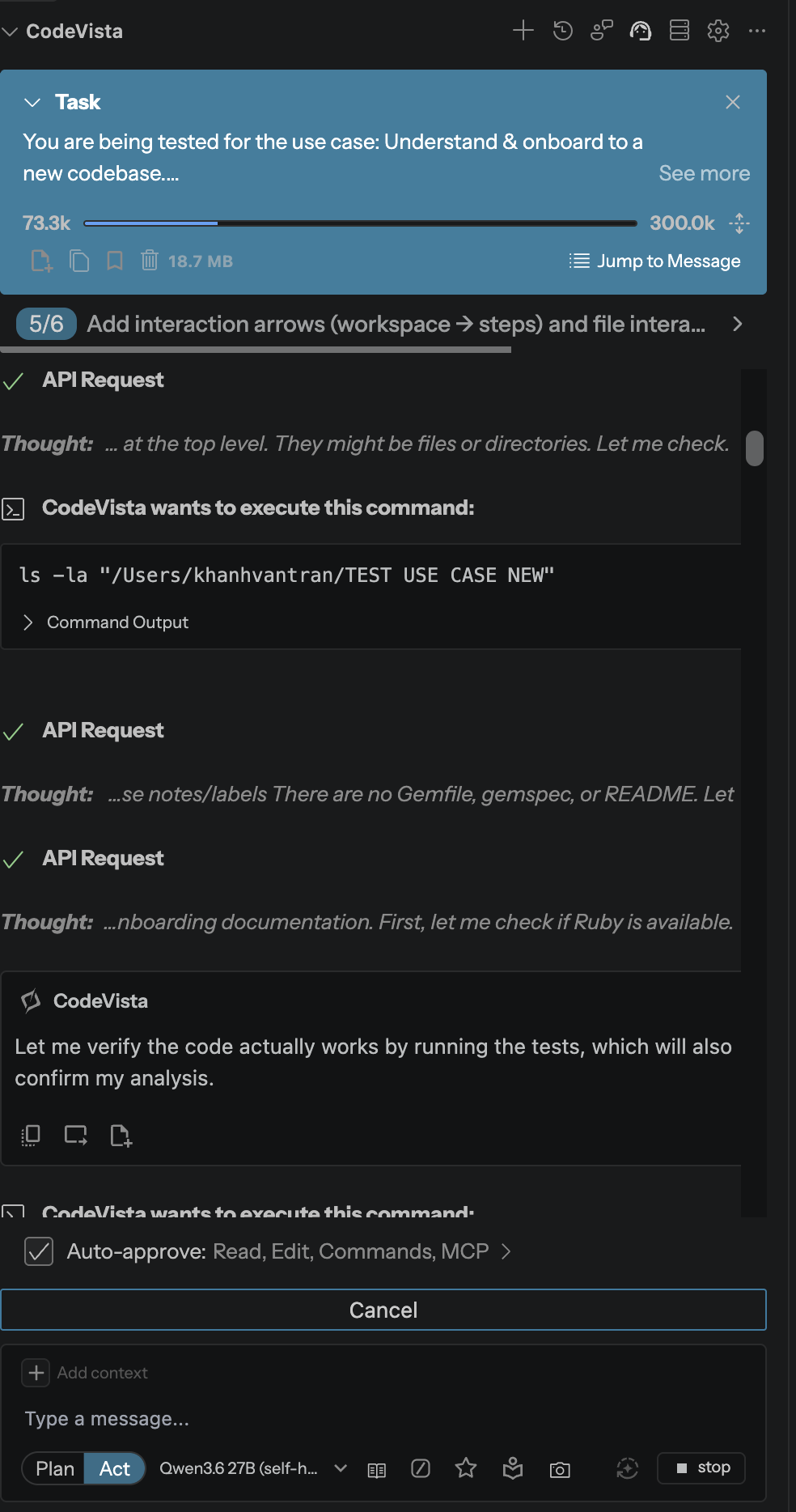Open CodeVista settings gear
This screenshot has width=796, height=1512.
click(x=718, y=31)
